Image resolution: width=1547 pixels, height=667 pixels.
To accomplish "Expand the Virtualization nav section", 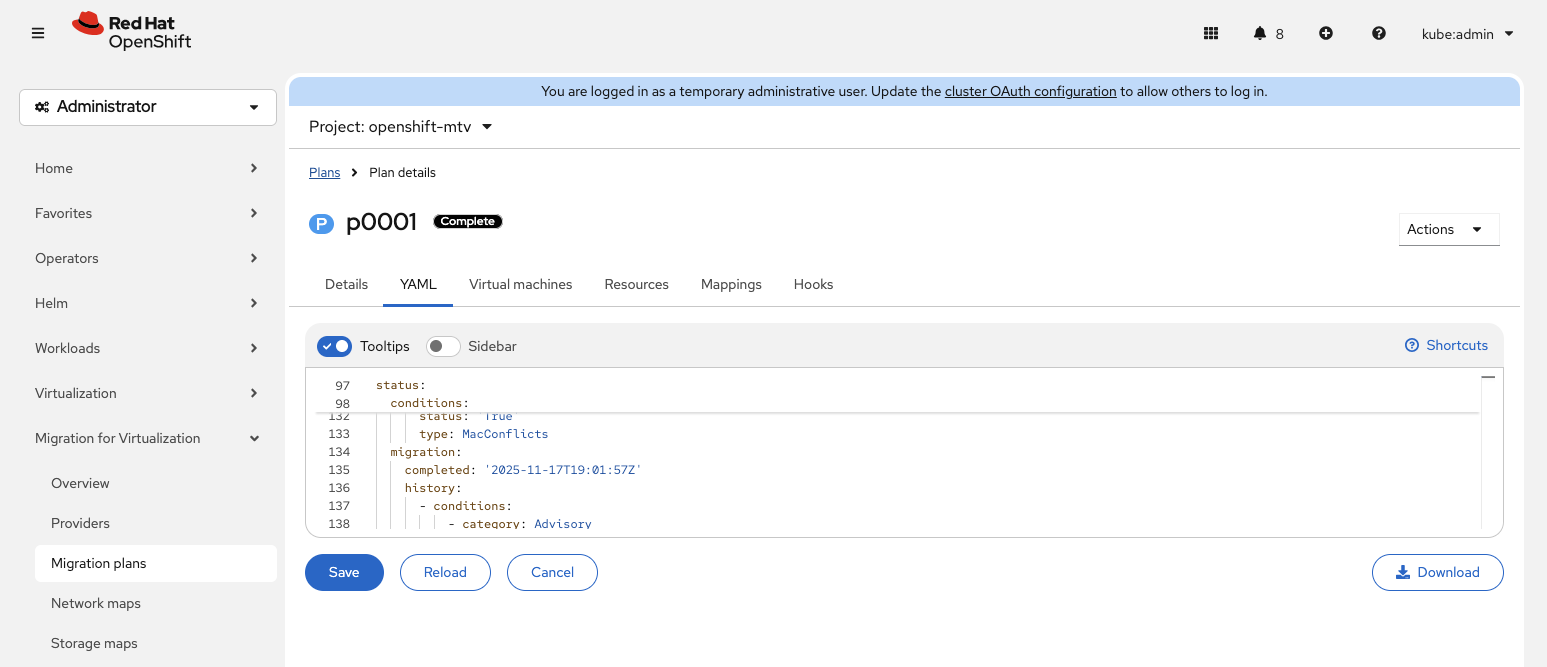I will pyautogui.click(x=147, y=393).
